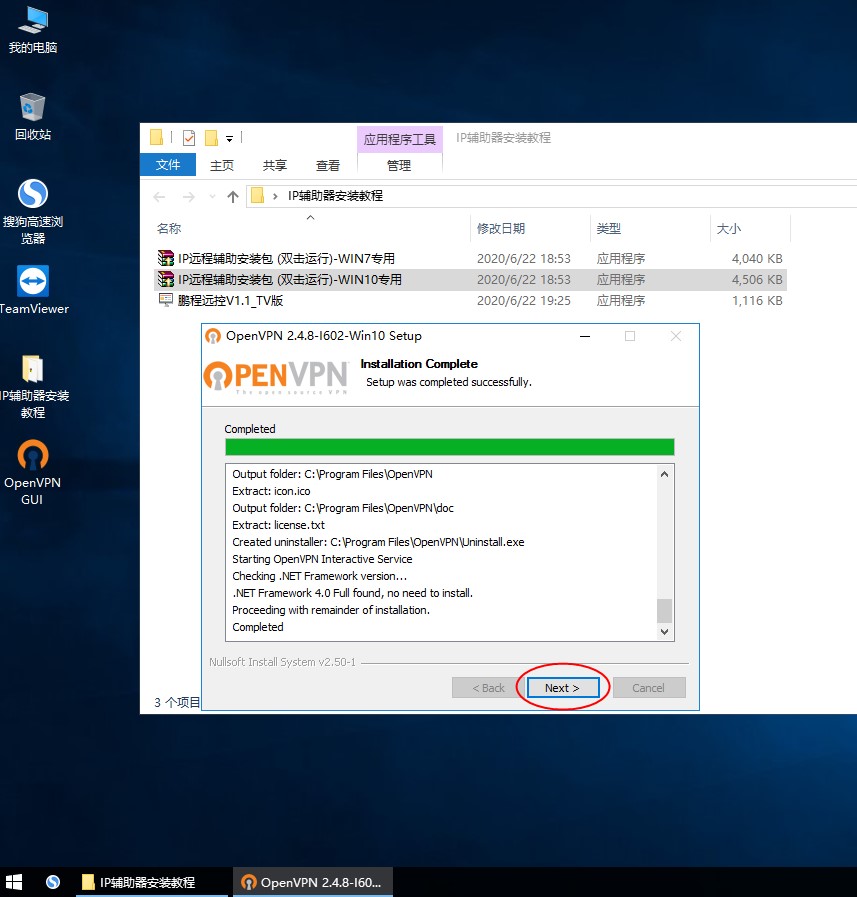Switch to the 管理 ribbon tab
Screen dimensions: 857x897
point(399,165)
